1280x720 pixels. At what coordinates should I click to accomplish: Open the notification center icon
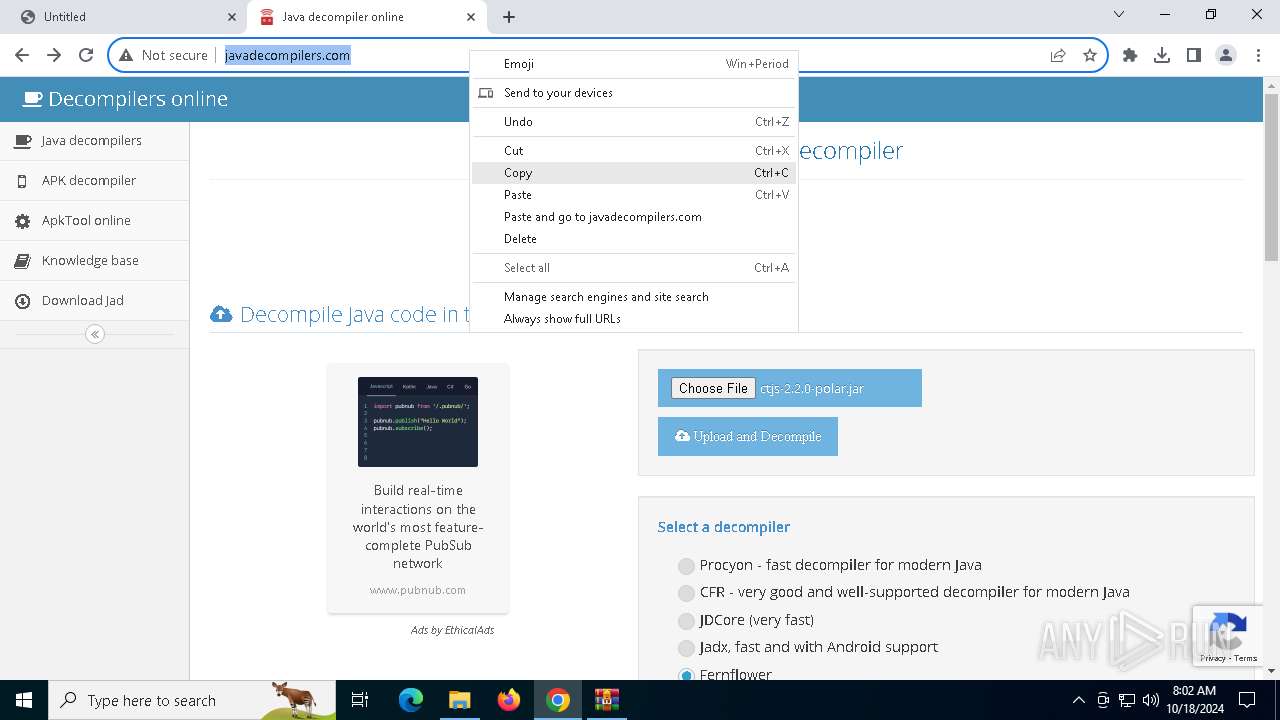(1247, 700)
